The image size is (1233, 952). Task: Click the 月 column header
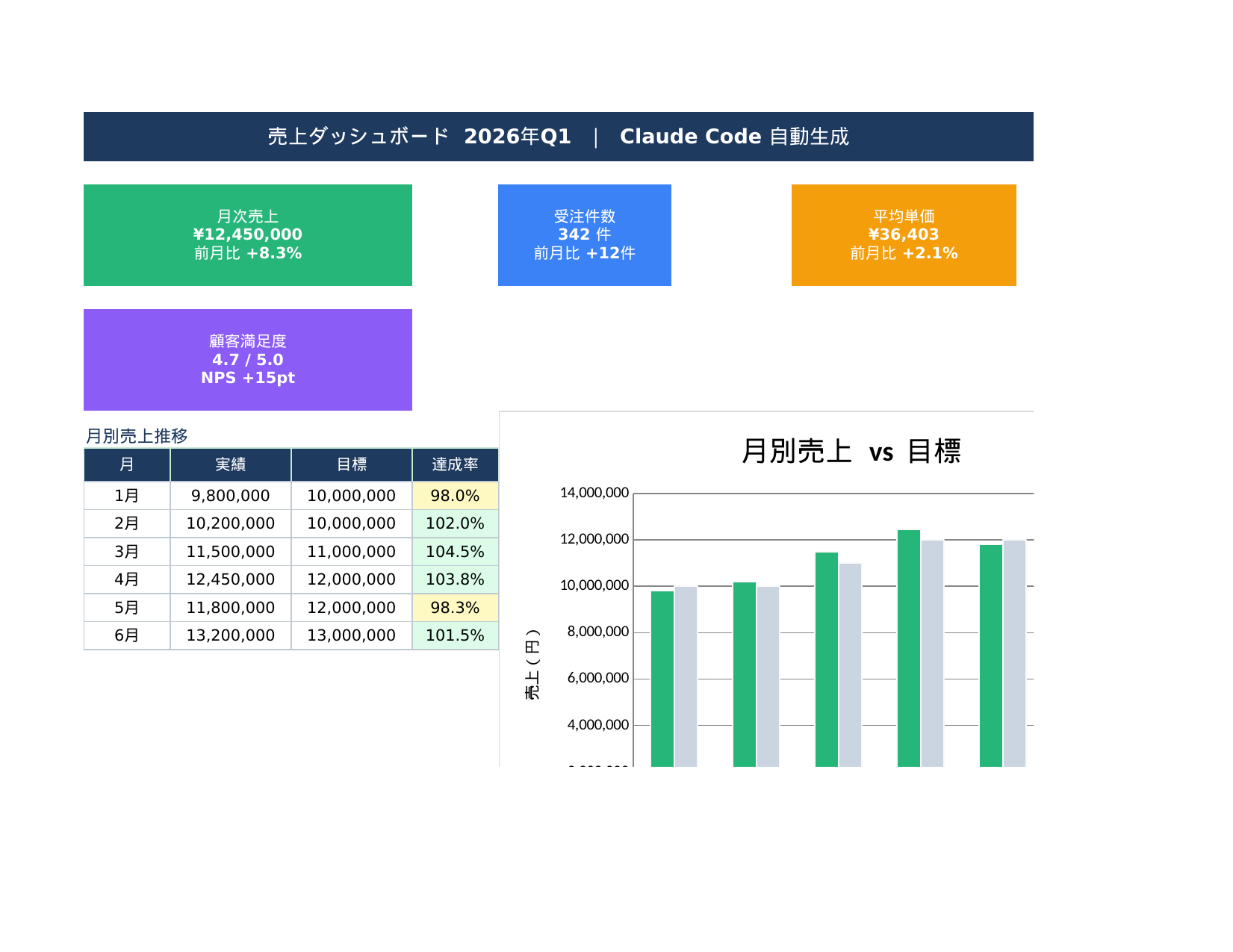coord(127,464)
